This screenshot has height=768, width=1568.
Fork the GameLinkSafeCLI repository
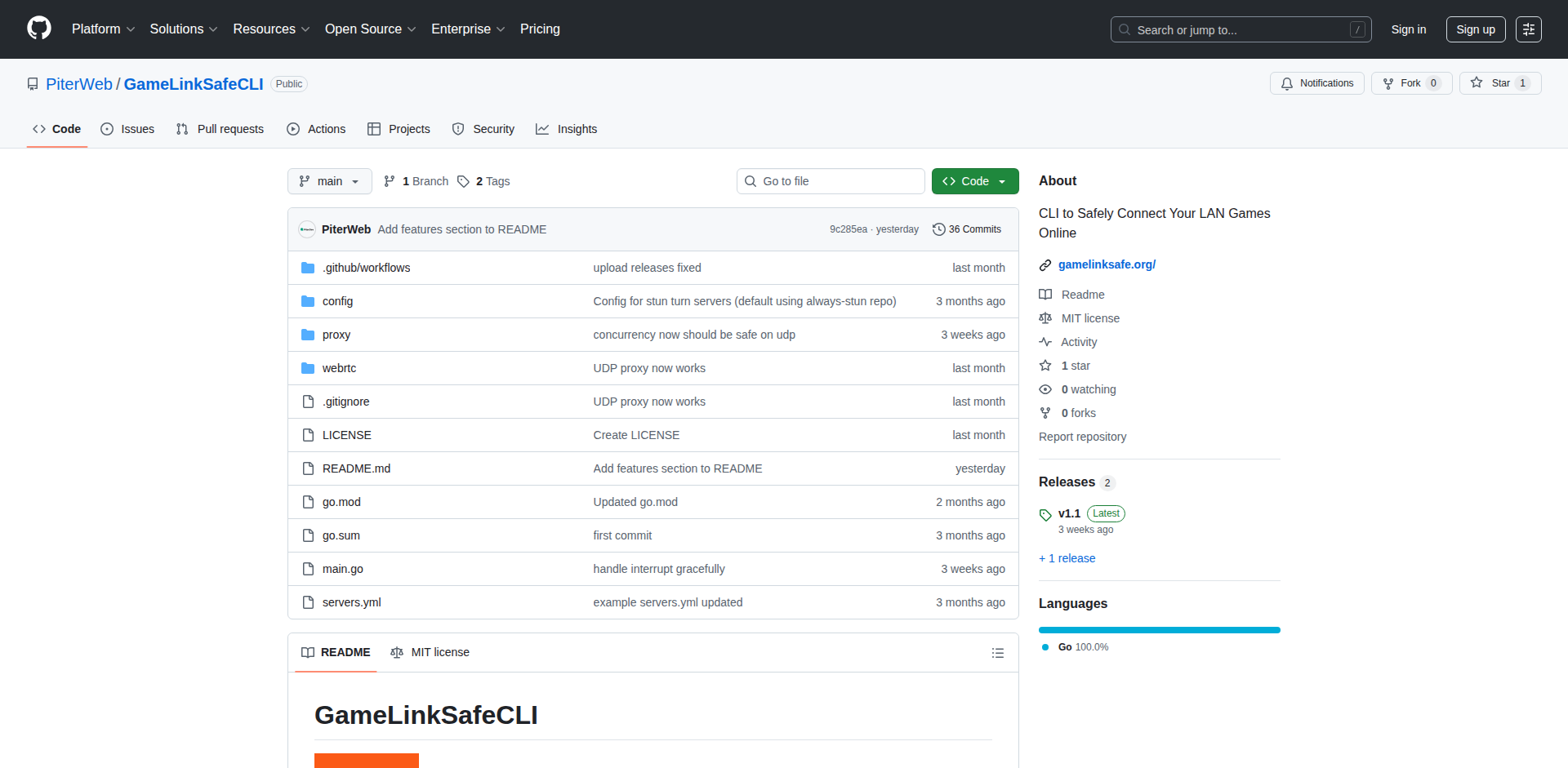click(1411, 83)
